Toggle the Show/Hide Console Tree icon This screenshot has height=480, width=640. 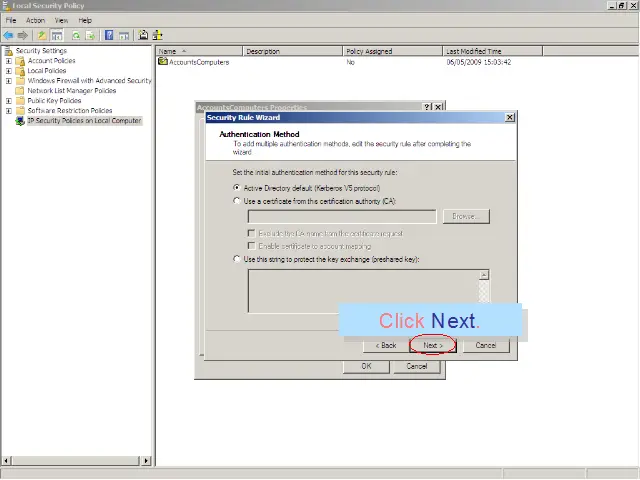pos(57,36)
